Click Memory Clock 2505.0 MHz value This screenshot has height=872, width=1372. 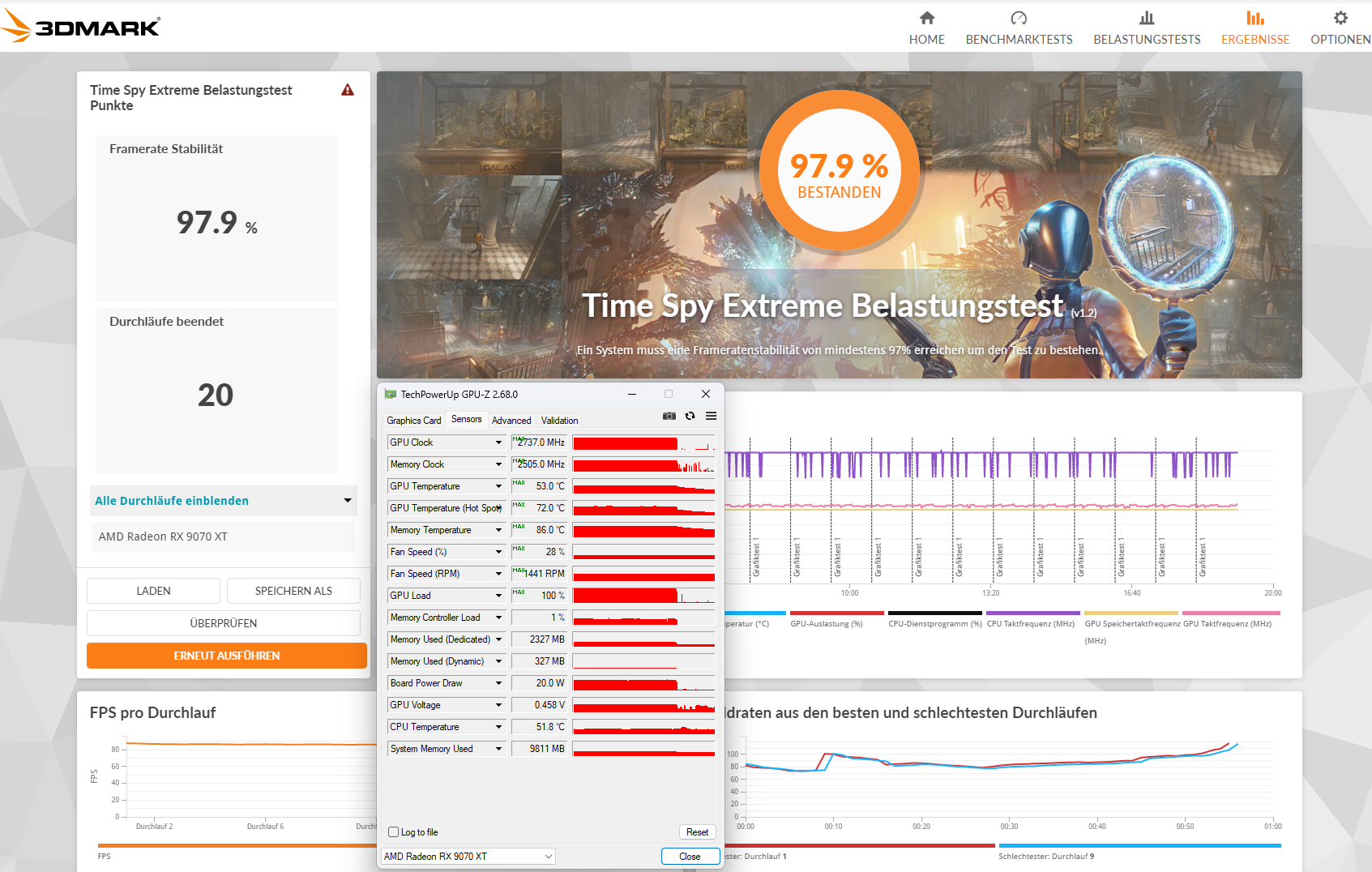[x=540, y=464]
